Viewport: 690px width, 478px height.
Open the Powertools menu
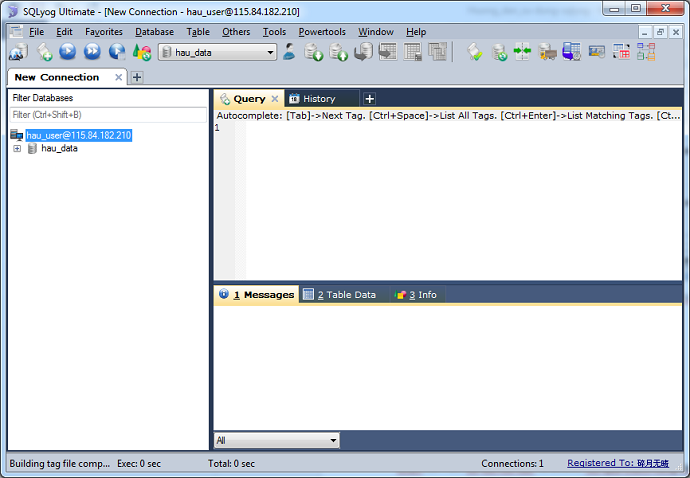[322, 32]
